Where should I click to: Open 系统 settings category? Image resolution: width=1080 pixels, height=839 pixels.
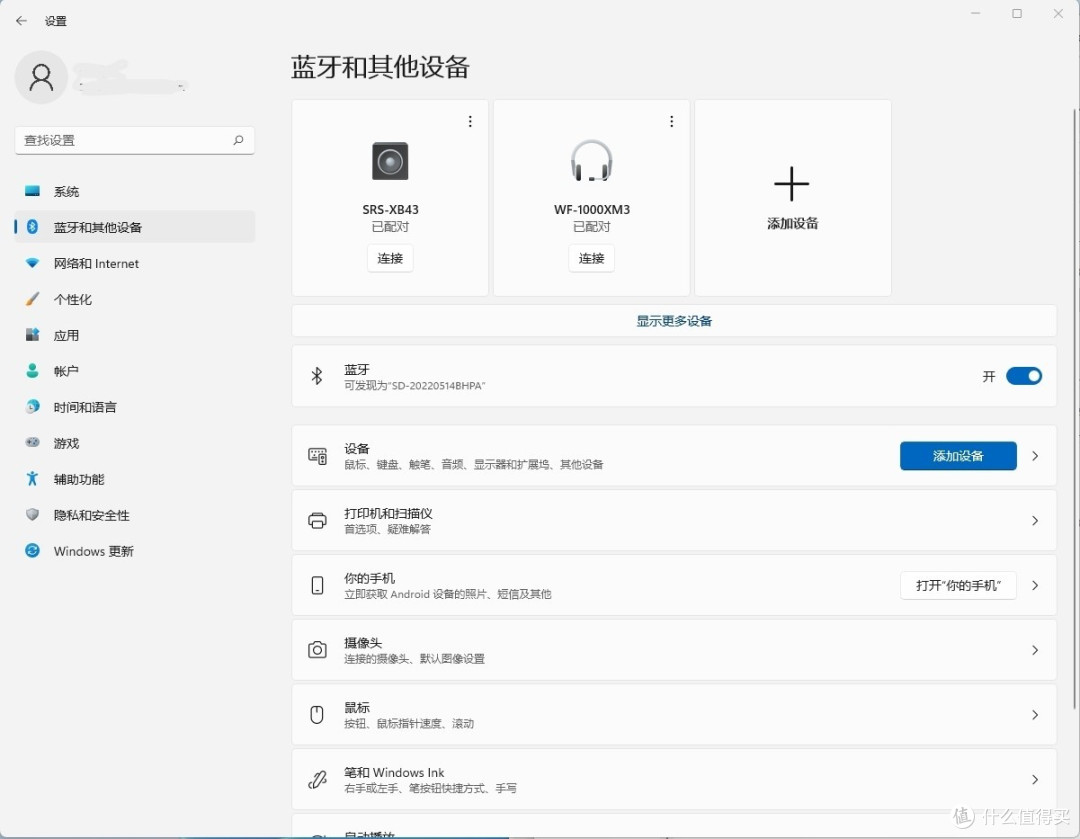(134, 191)
